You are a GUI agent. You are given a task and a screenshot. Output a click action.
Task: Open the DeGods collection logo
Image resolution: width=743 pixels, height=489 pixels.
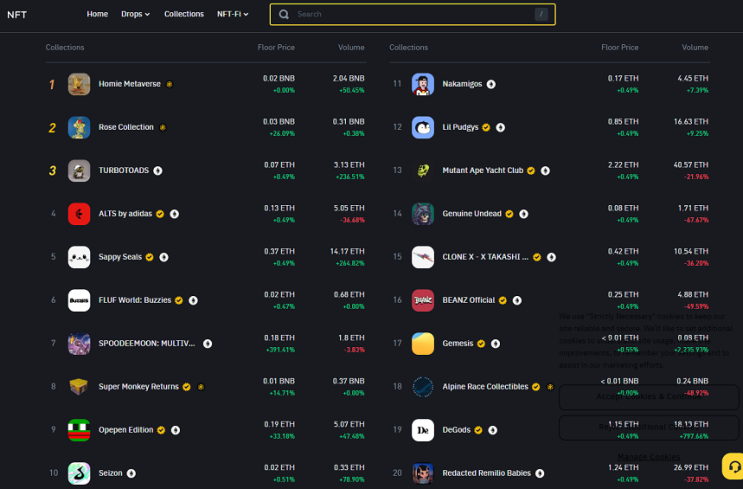pos(423,430)
